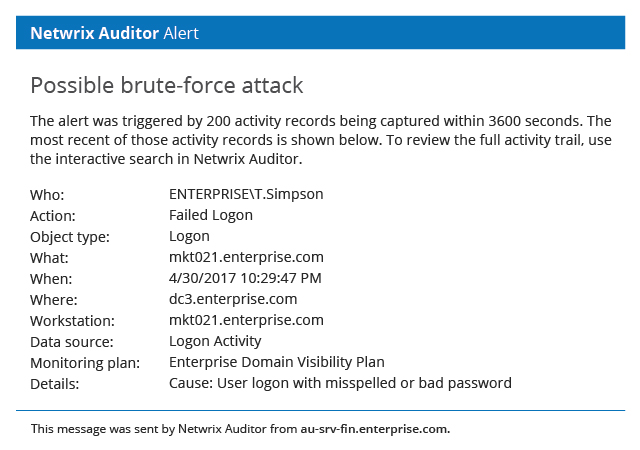Viewport: 640px width, 450px height.
Task: Click the Failed Logon action value
Action: coord(211,215)
